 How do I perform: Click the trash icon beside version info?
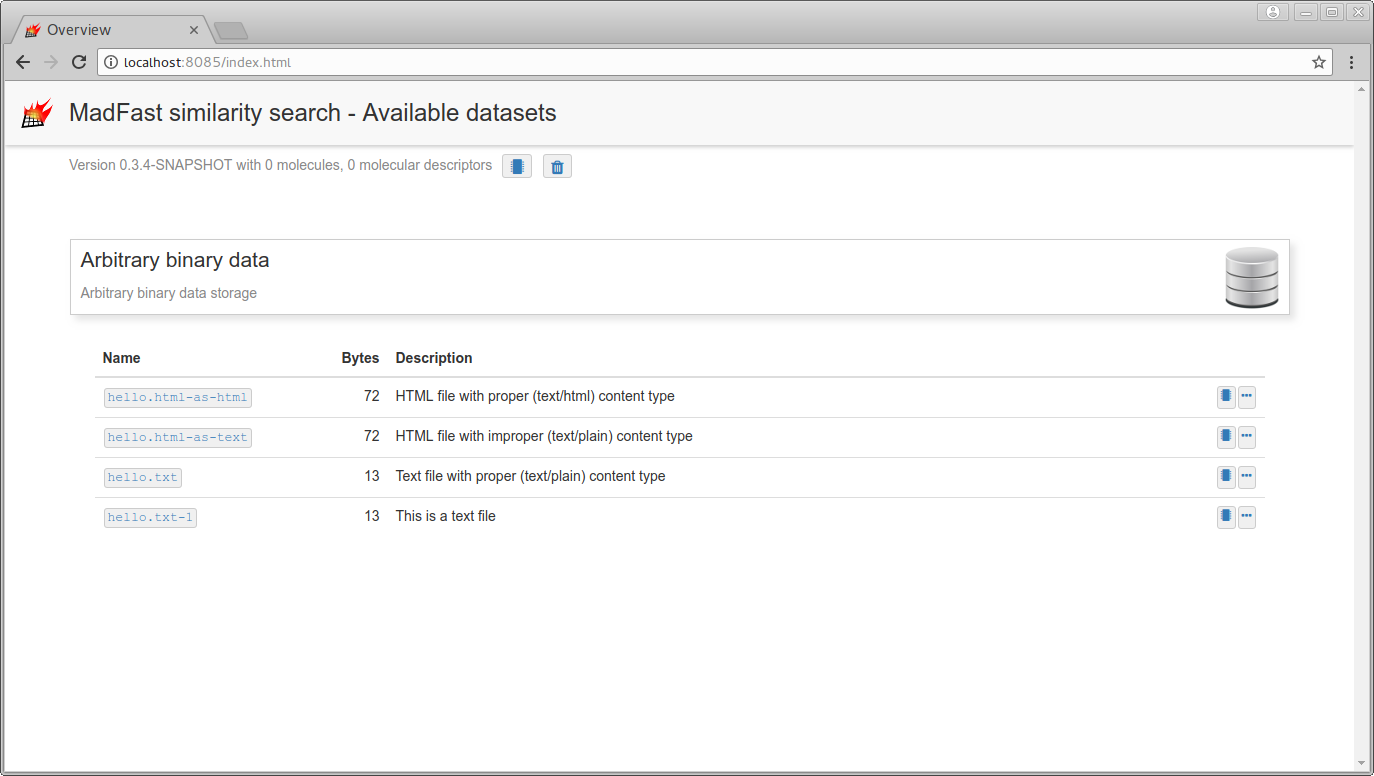point(557,166)
